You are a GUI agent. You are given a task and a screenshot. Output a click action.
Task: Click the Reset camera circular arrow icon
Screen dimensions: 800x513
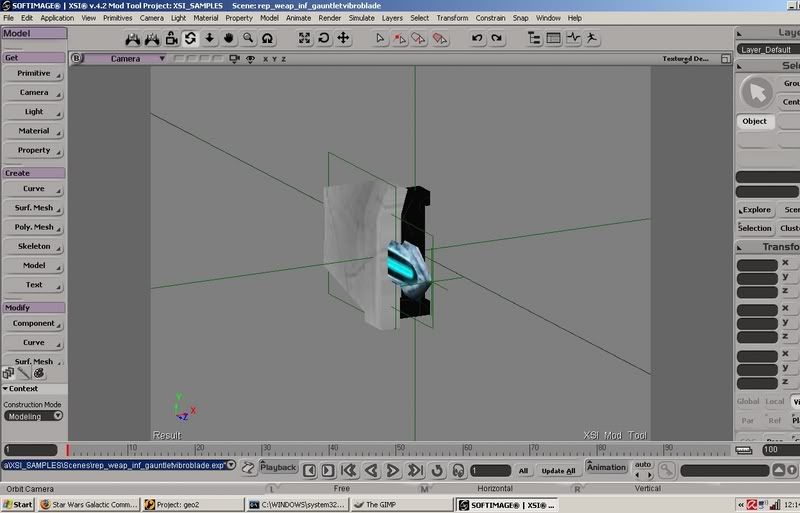pyautogui.click(x=324, y=38)
